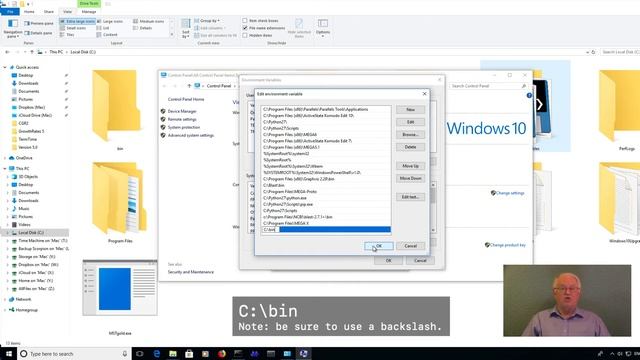Uncheck File name extensions option
The height and width of the screenshot is (360, 640).
pos(245,28)
